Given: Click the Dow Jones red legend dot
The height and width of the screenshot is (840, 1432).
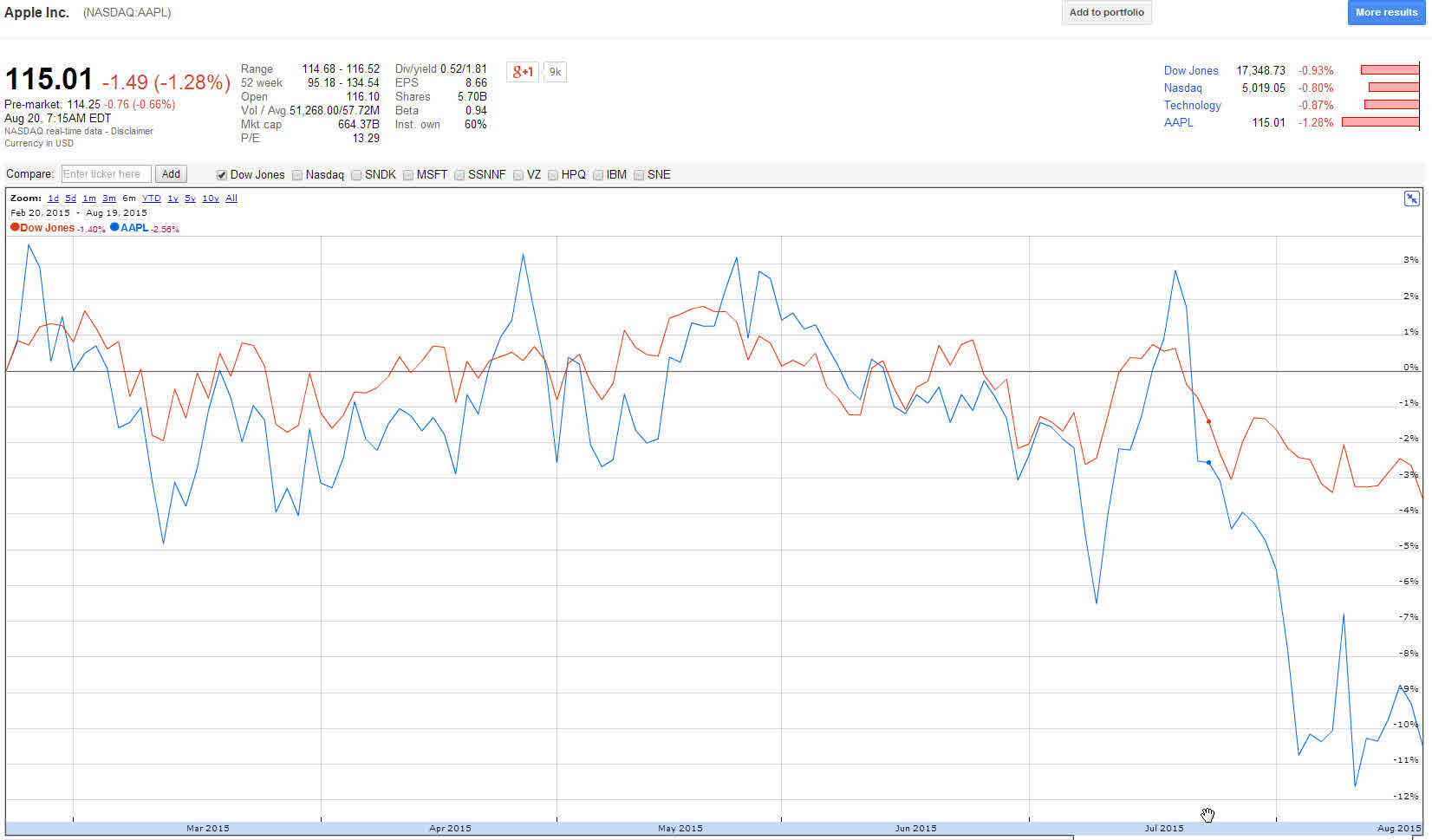Looking at the screenshot, I should [15, 227].
